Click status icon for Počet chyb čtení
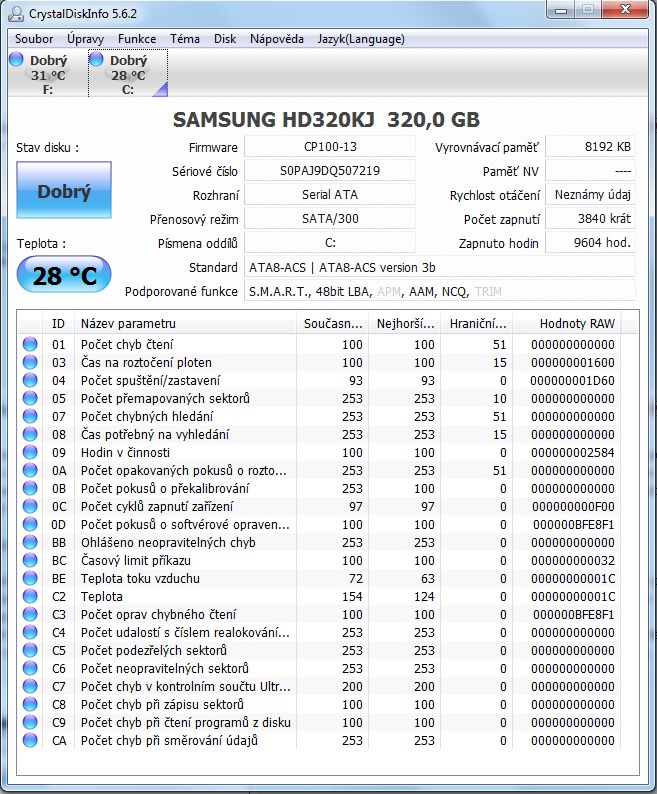 [x=30, y=344]
